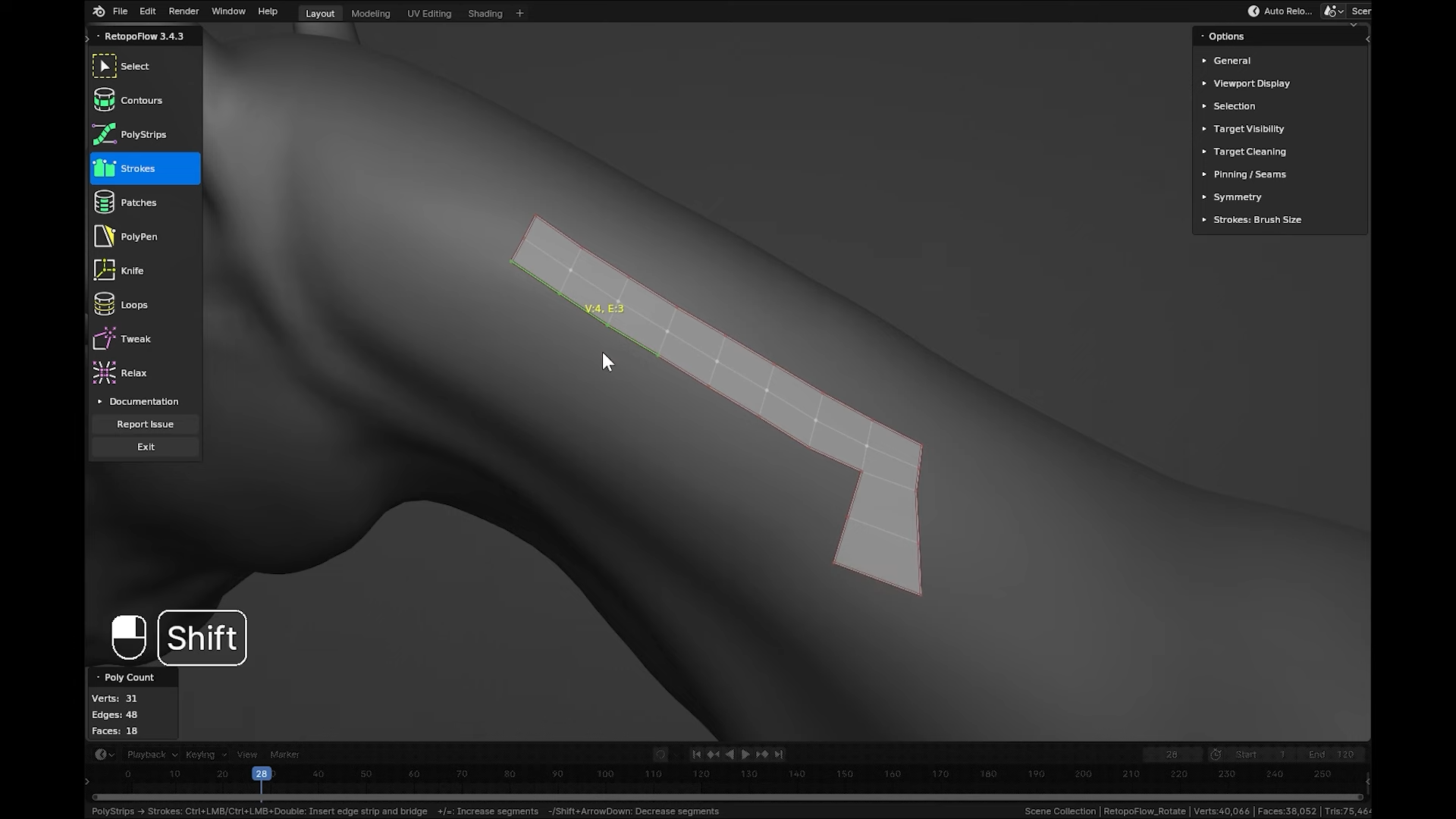The image size is (1456, 819).
Task: Expand the Viewport Display options
Action: tap(1252, 83)
